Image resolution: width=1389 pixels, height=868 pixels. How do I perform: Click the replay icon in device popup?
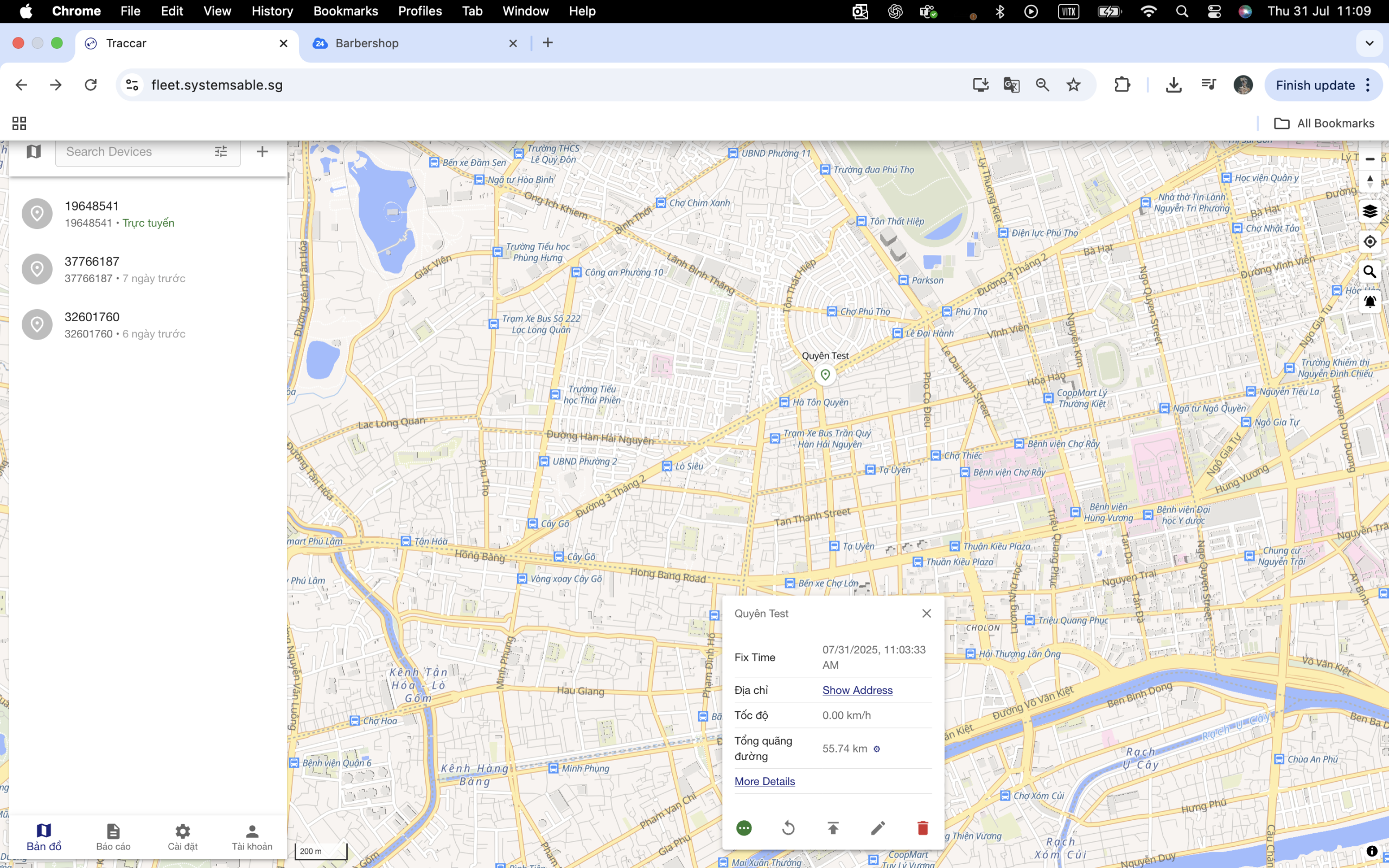coord(788,828)
